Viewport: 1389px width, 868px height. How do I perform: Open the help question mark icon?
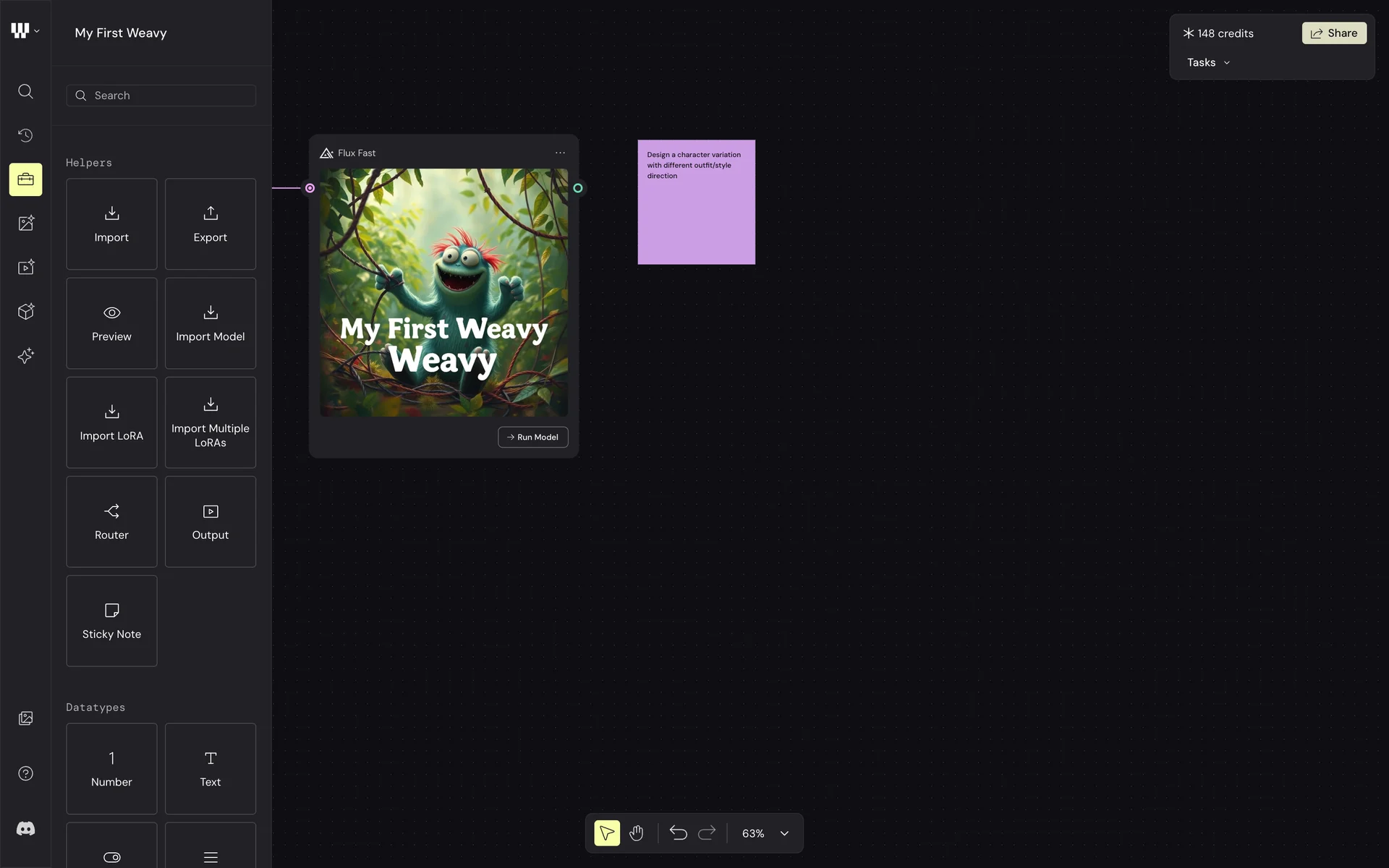click(25, 773)
